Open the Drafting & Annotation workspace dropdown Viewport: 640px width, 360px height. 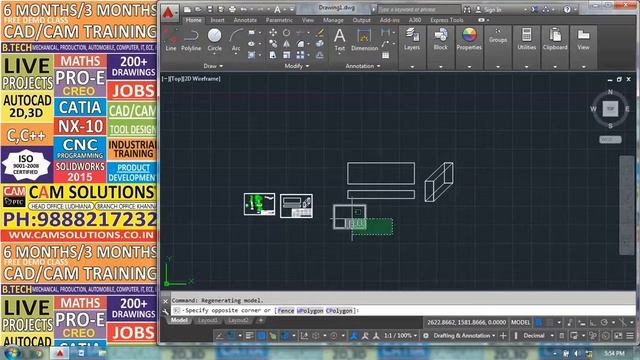(464, 336)
